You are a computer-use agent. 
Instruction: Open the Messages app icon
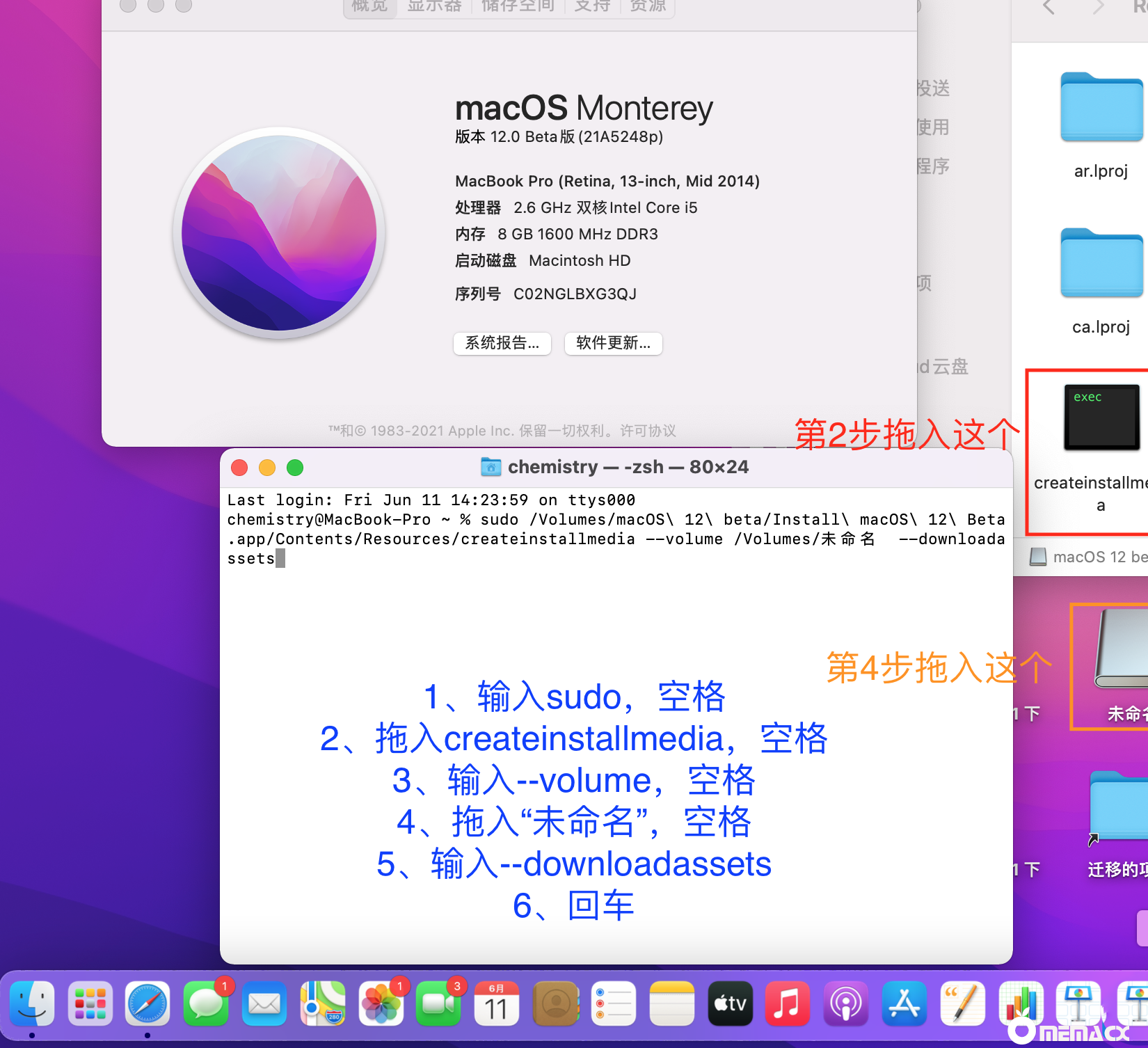[206, 1003]
